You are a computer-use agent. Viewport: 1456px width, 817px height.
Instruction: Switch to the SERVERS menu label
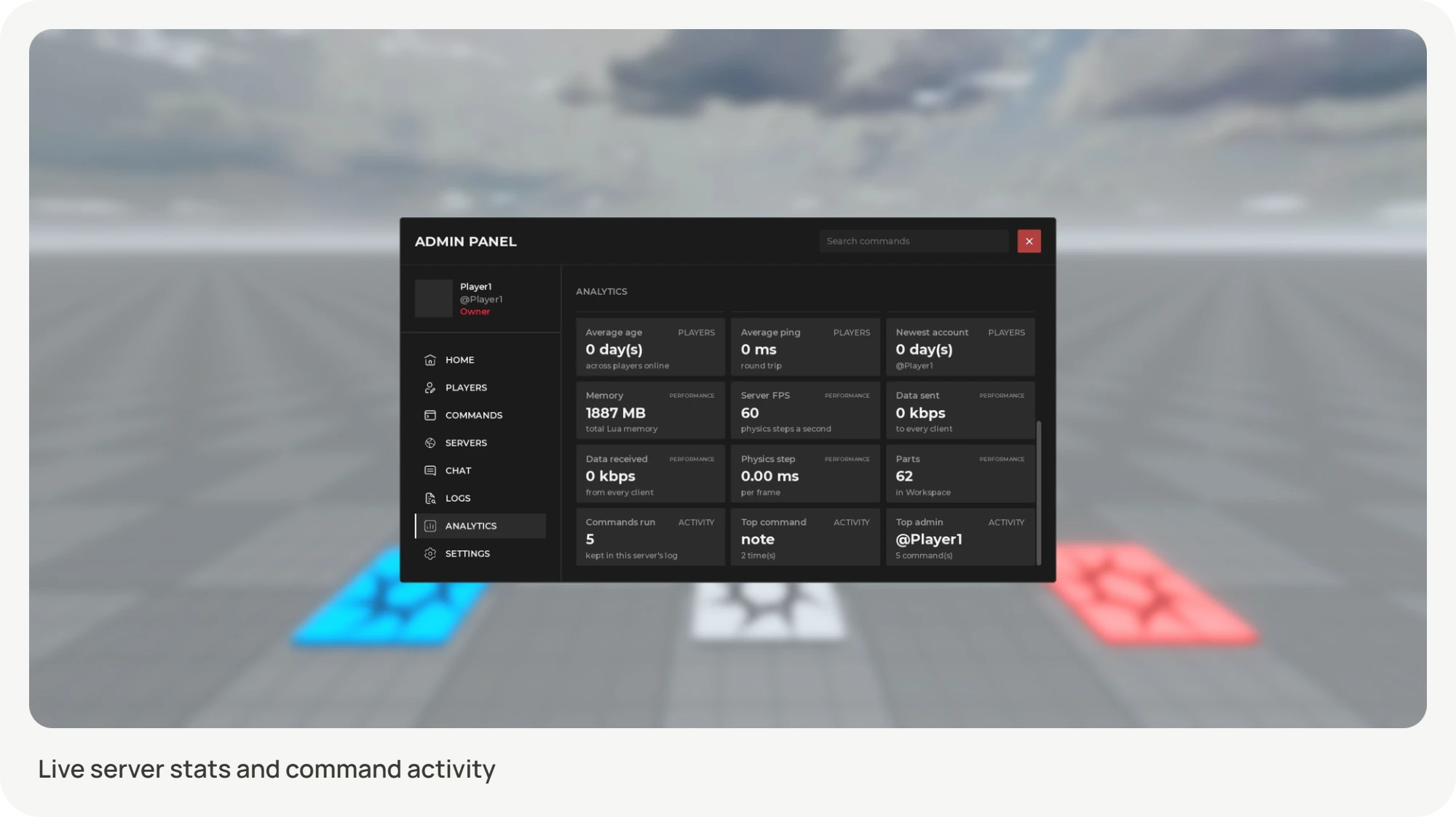pos(466,443)
